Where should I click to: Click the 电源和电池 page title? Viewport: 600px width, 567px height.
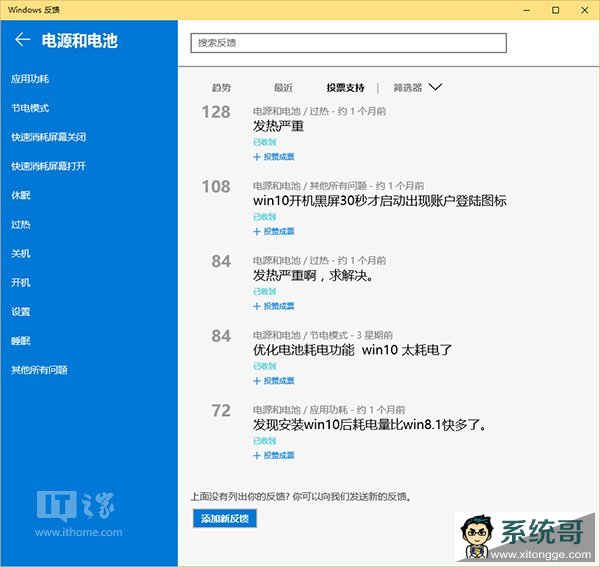click(x=80, y=41)
